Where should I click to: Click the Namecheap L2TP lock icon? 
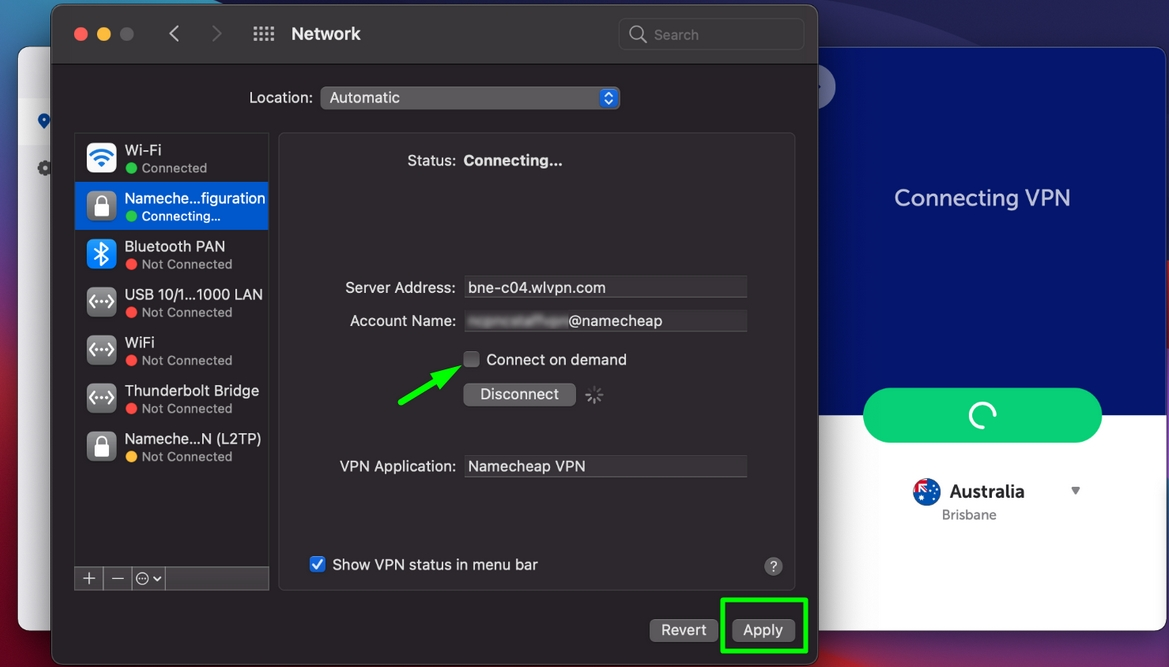(x=101, y=446)
